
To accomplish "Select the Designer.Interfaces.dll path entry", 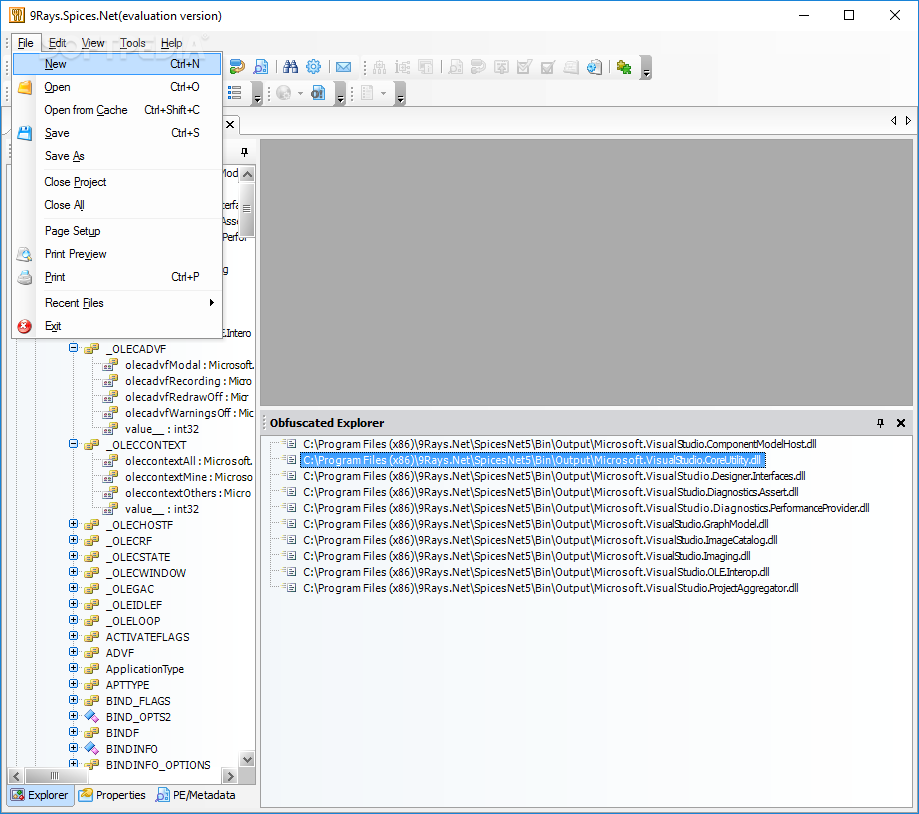I will 554,476.
